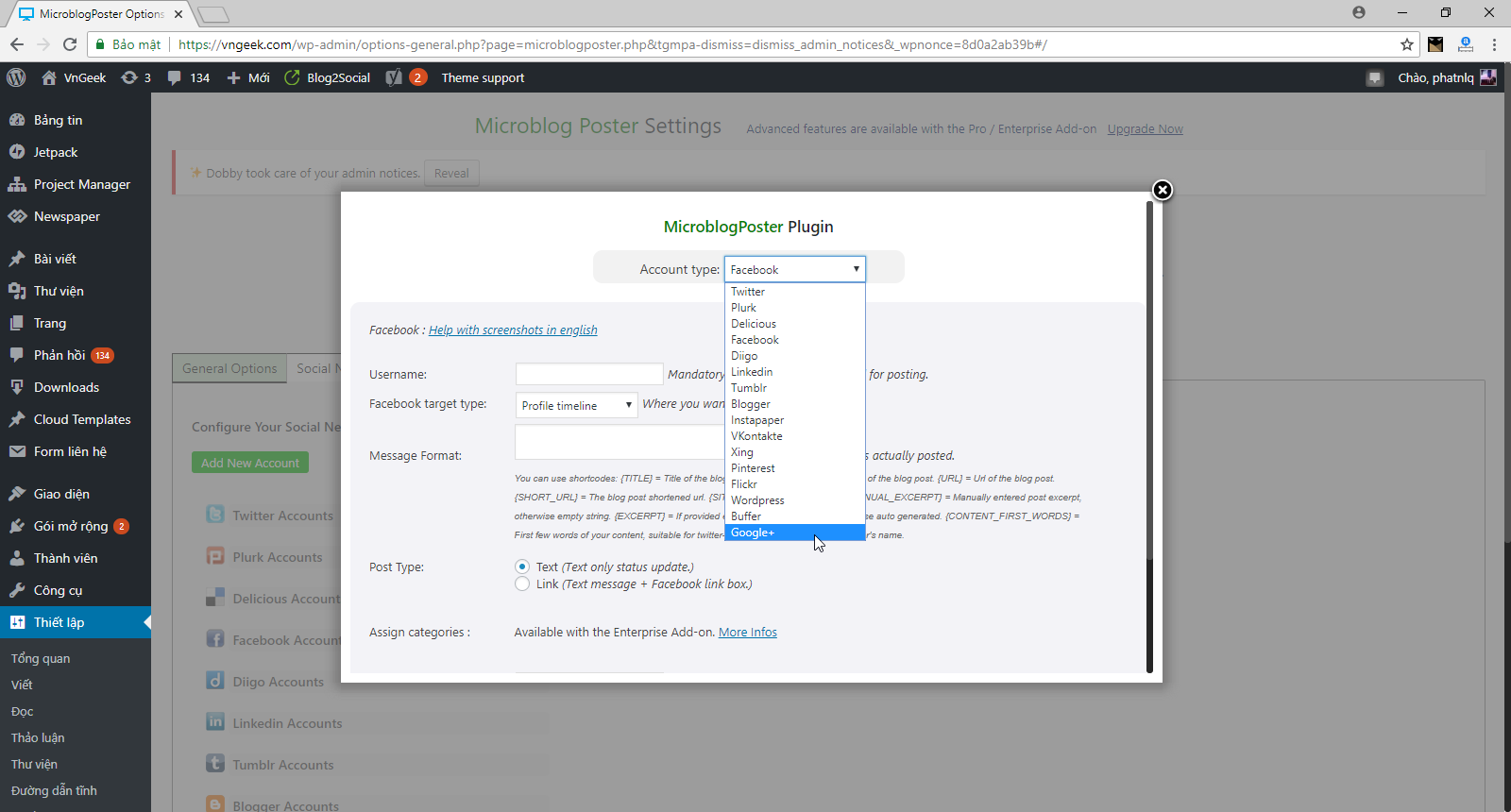Image resolution: width=1511 pixels, height=812 pixels.
Task: Open the Jetpack sidebar menu
Action: (76, 152)
